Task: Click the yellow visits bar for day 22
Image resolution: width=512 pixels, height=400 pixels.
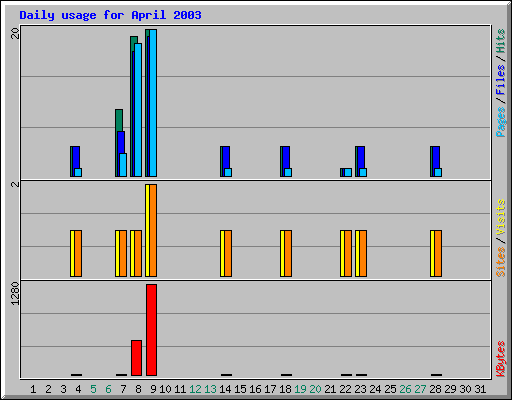Action: point(342,253)
